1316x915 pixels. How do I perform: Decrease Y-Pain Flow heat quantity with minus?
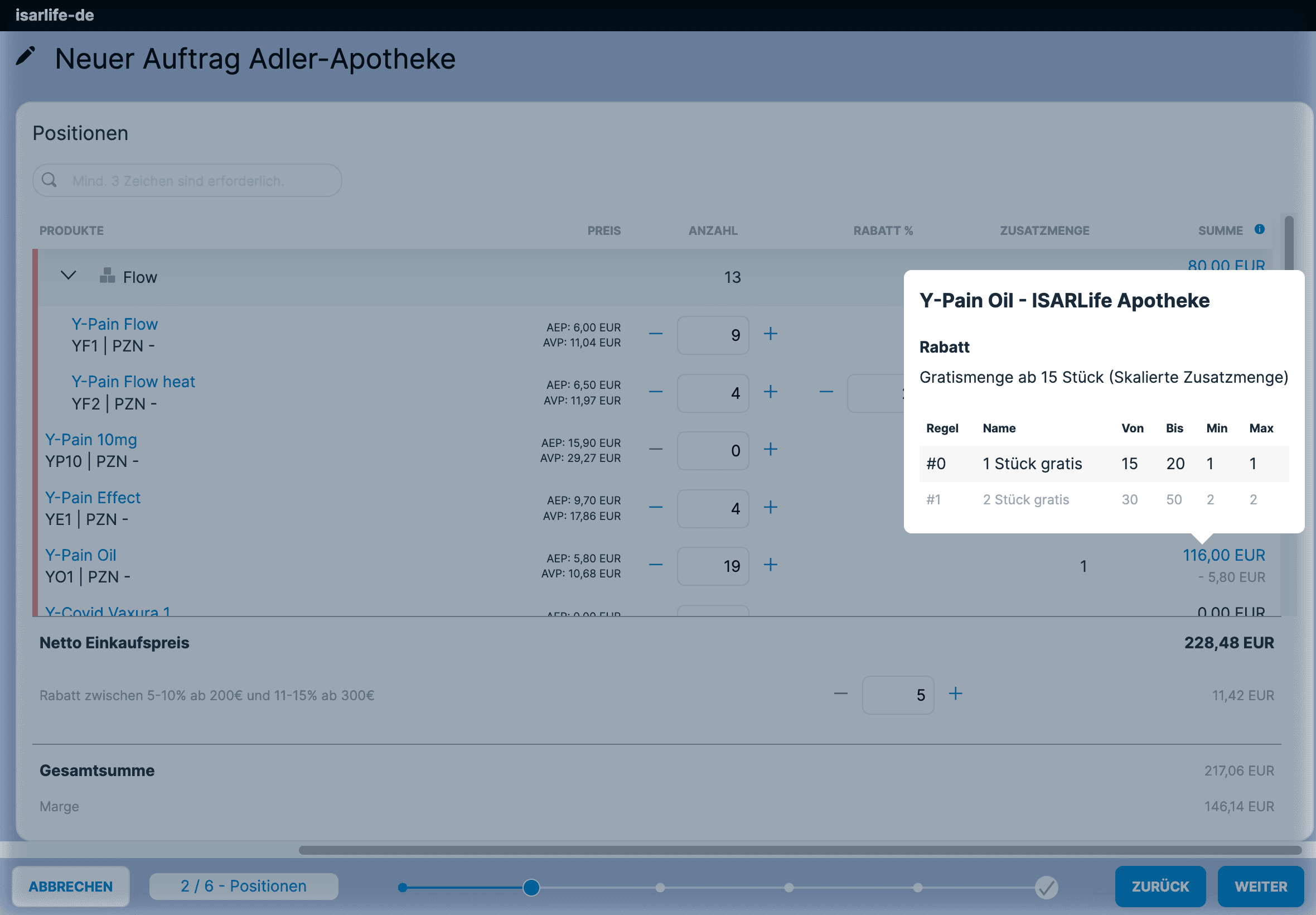[655, 392]
